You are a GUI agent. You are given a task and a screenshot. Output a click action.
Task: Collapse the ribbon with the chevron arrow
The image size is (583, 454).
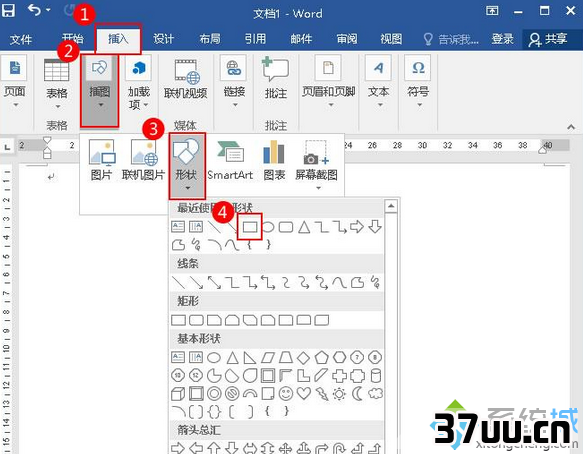(571, 127)
